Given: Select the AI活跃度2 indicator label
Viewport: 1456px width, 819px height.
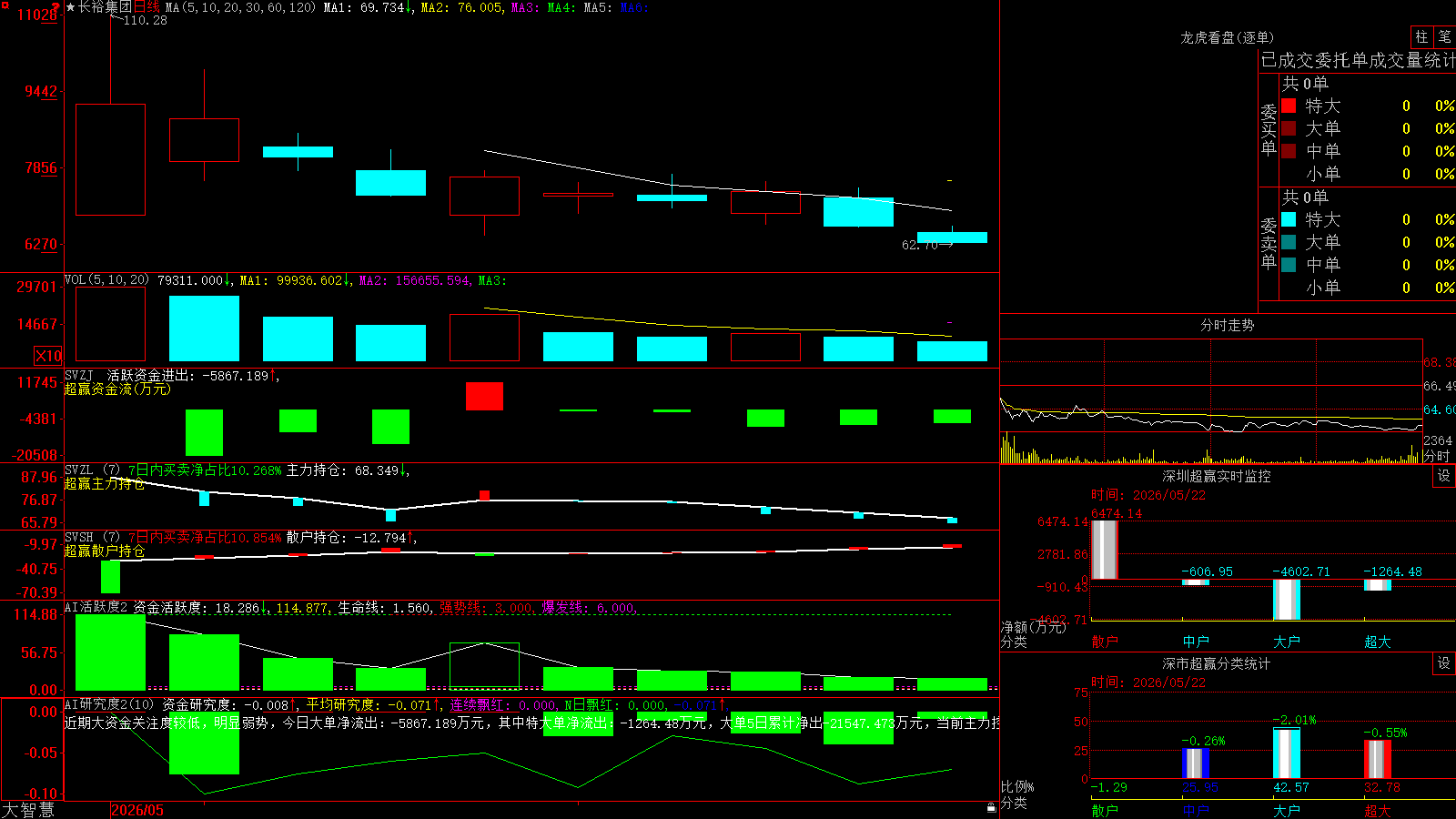Looking at the screenshot, I should pyautogui.click(x=96, y=607).
